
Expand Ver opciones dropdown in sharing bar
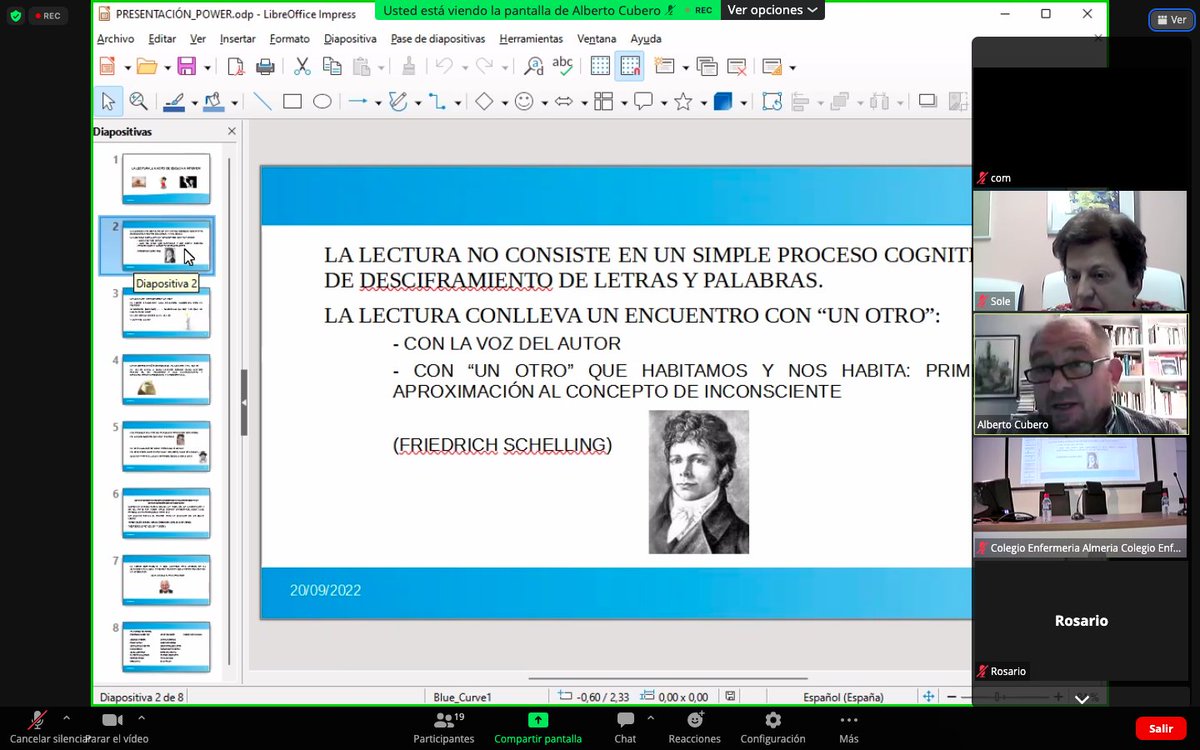[x=772, y=10]
